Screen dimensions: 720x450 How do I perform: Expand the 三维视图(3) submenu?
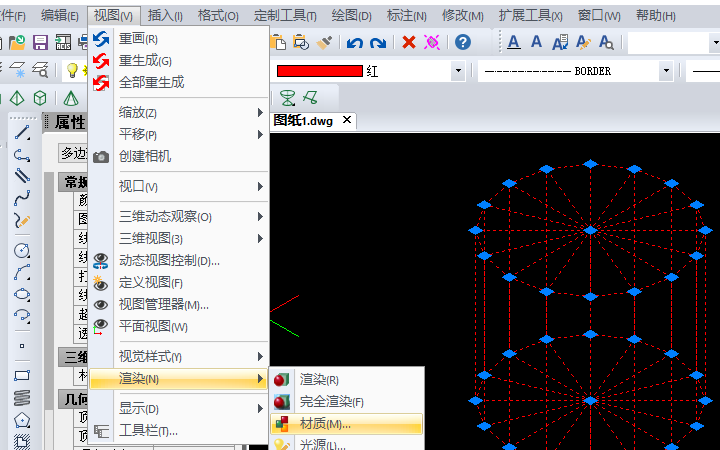coord(179,238)
